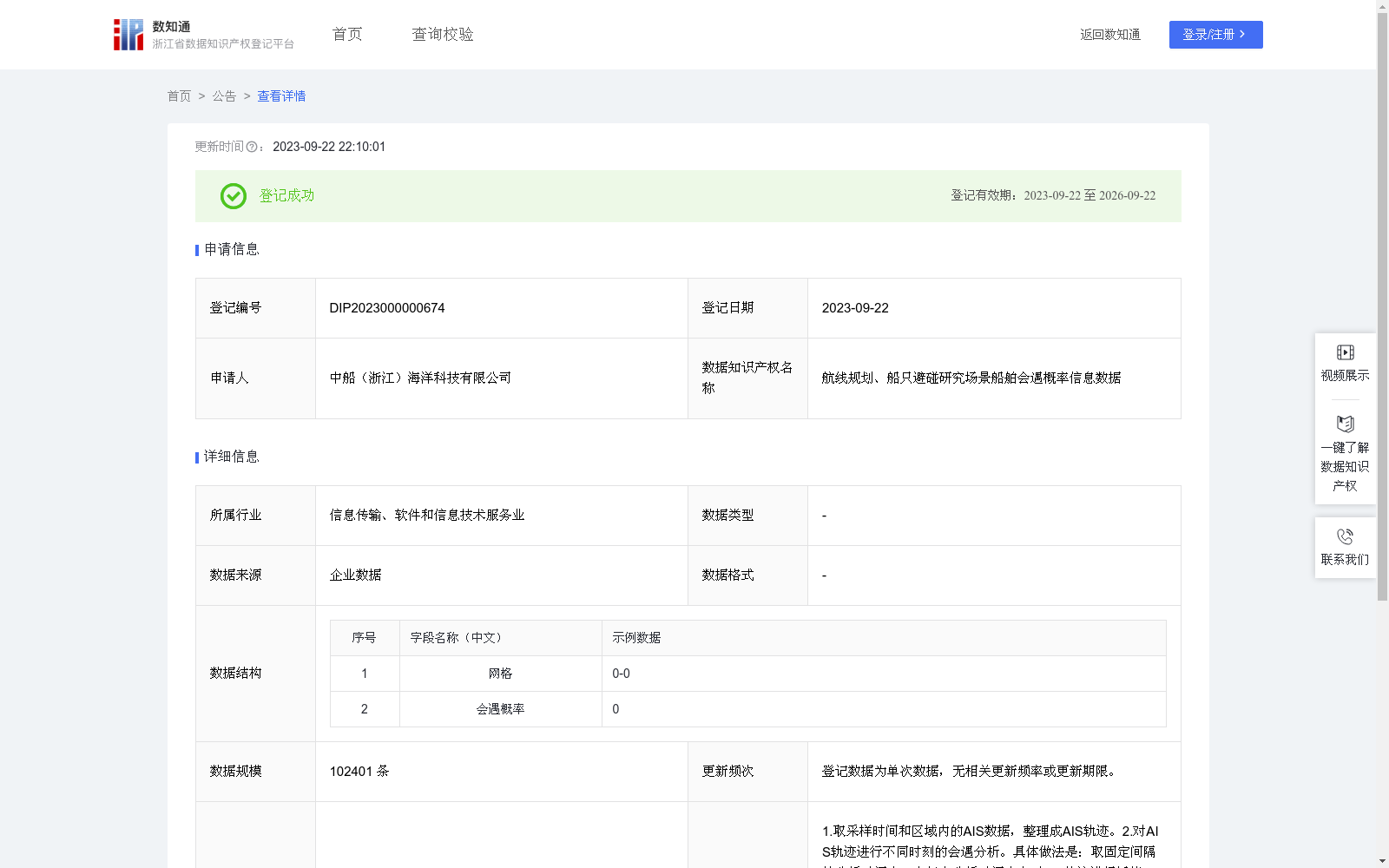
Task: Click the green 登记成功 checkmark icon
Action: (x=234, y=196)
